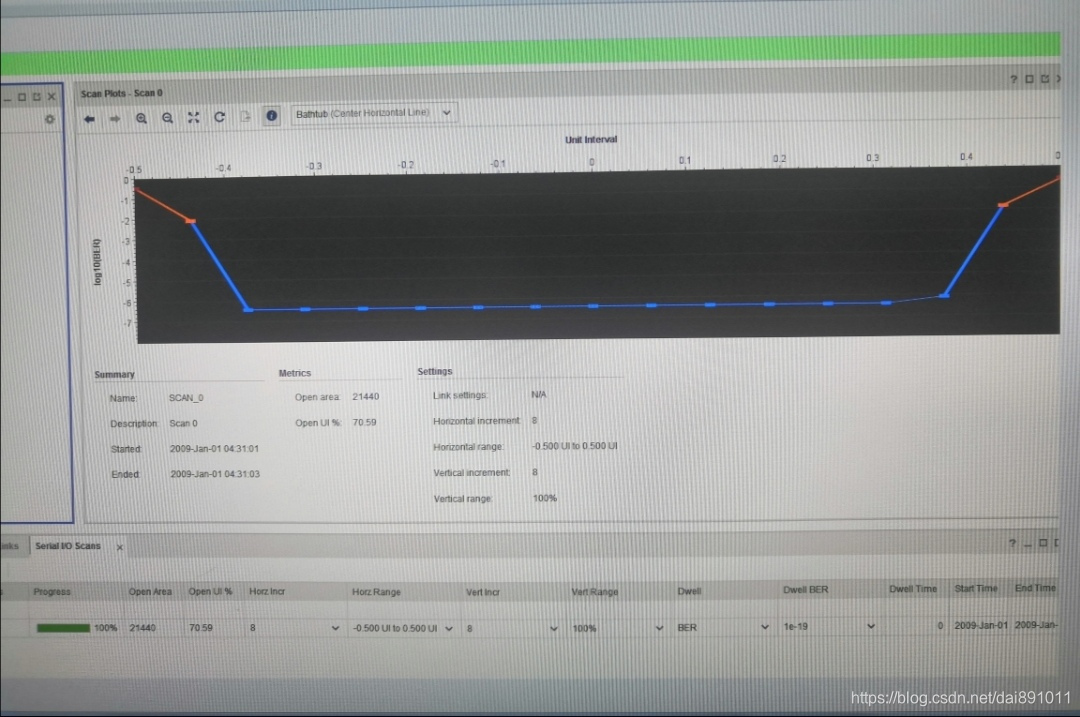
Task: Open help for the Scan Plots panel
Action: pos(1013,79)
